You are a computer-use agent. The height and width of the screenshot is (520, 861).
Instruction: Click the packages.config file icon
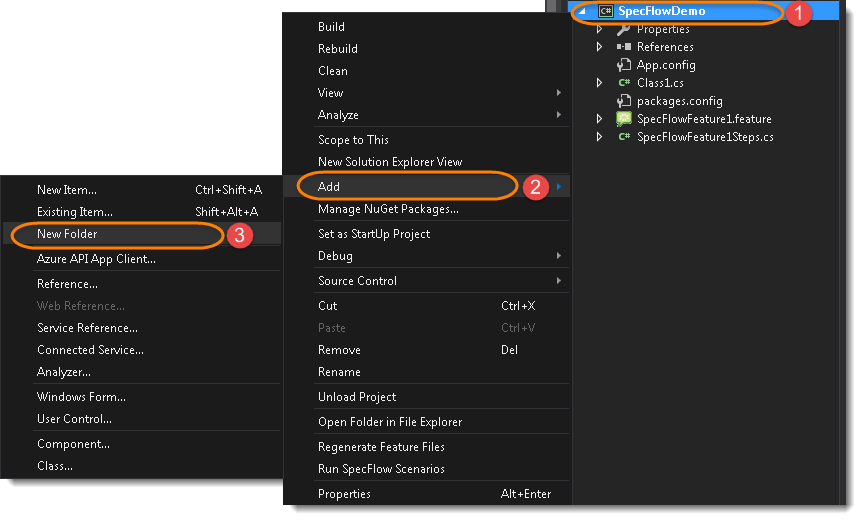point(624,101)
